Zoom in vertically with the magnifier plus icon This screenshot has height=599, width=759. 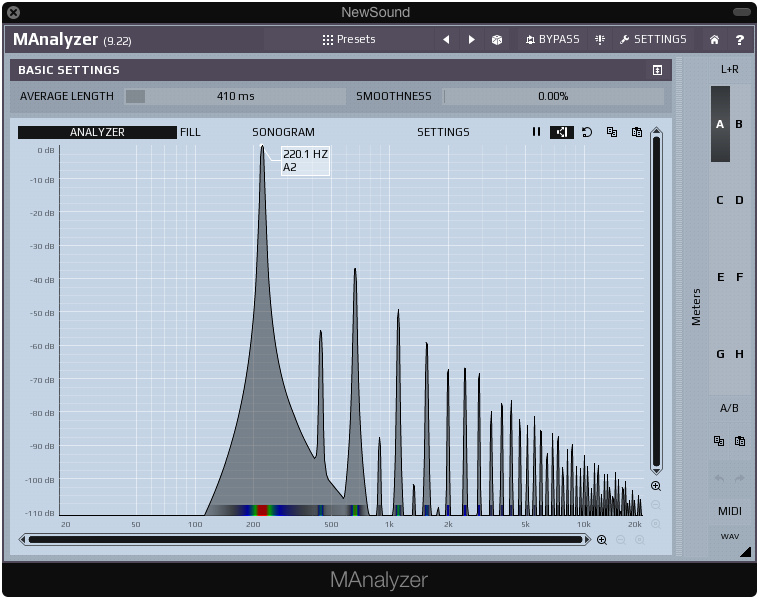click(656, 486)
